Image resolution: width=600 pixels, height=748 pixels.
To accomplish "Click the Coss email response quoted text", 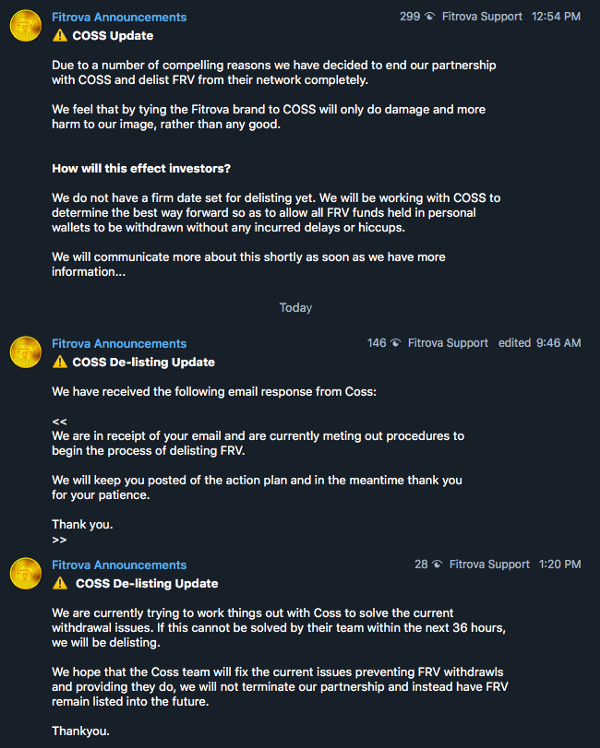I will (x=258, y=443).
